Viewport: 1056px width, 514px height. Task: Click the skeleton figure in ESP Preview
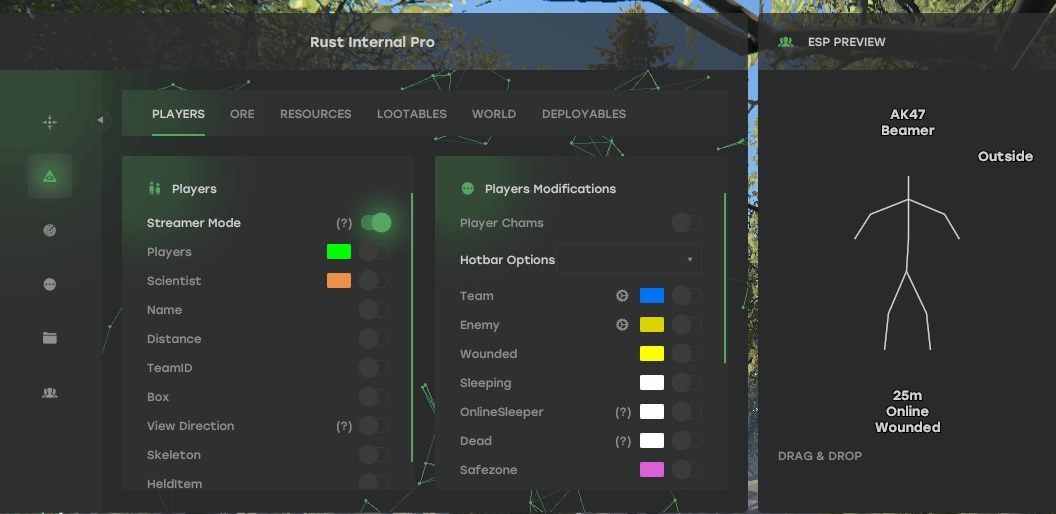coord(907,262)
